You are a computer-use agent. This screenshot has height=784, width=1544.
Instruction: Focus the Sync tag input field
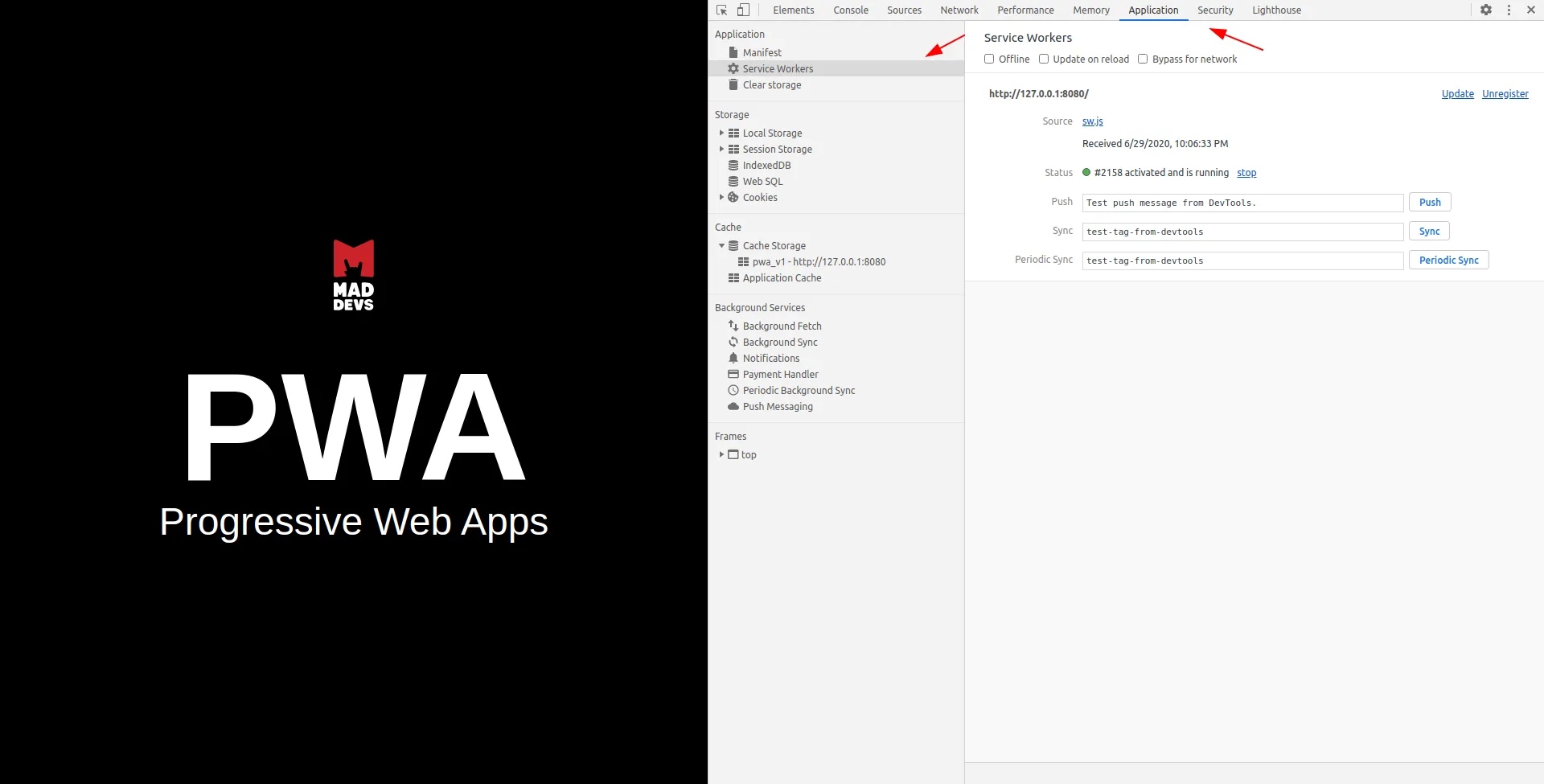(1242, 232)
